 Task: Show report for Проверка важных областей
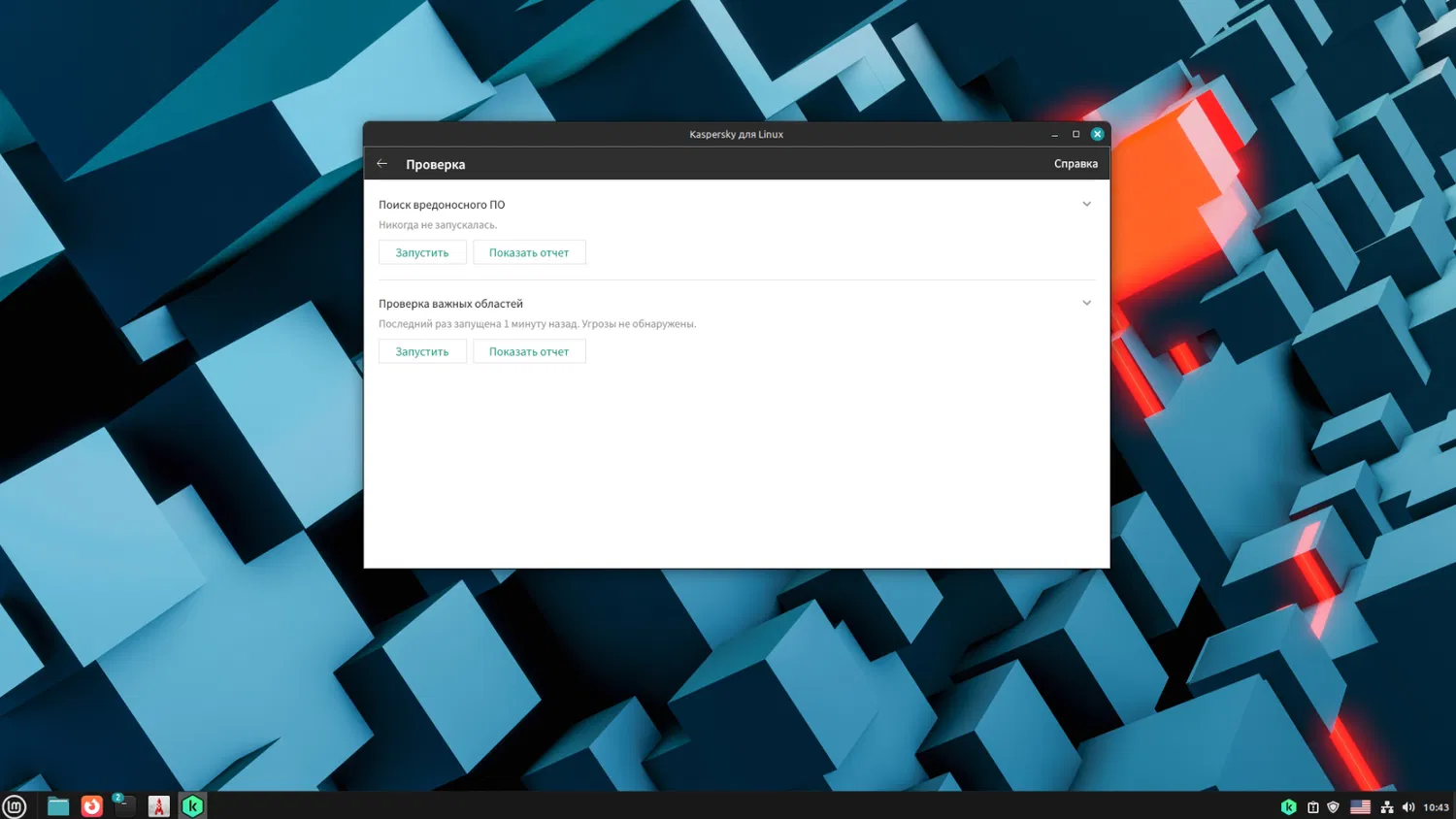pyautogui.click(x=529, y=351)
